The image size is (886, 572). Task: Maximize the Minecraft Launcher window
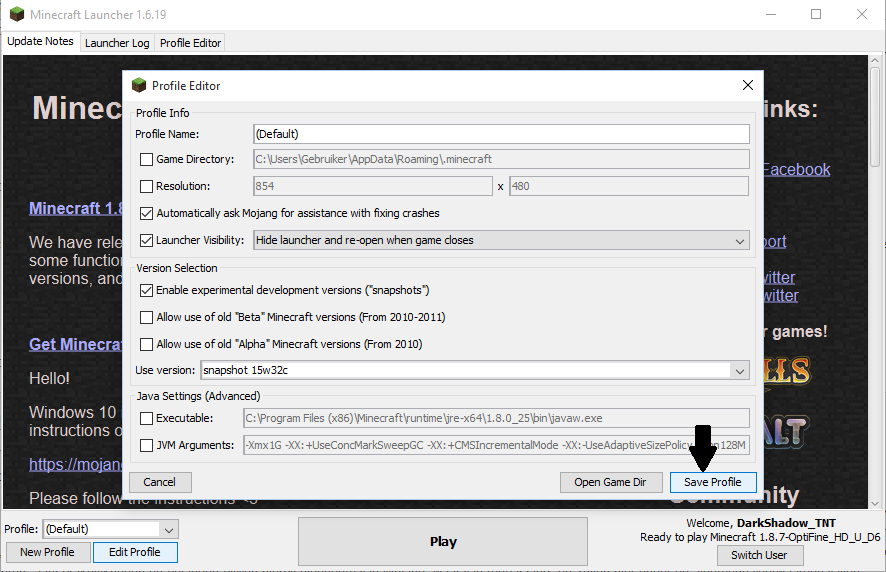click(x=816, y=14)
